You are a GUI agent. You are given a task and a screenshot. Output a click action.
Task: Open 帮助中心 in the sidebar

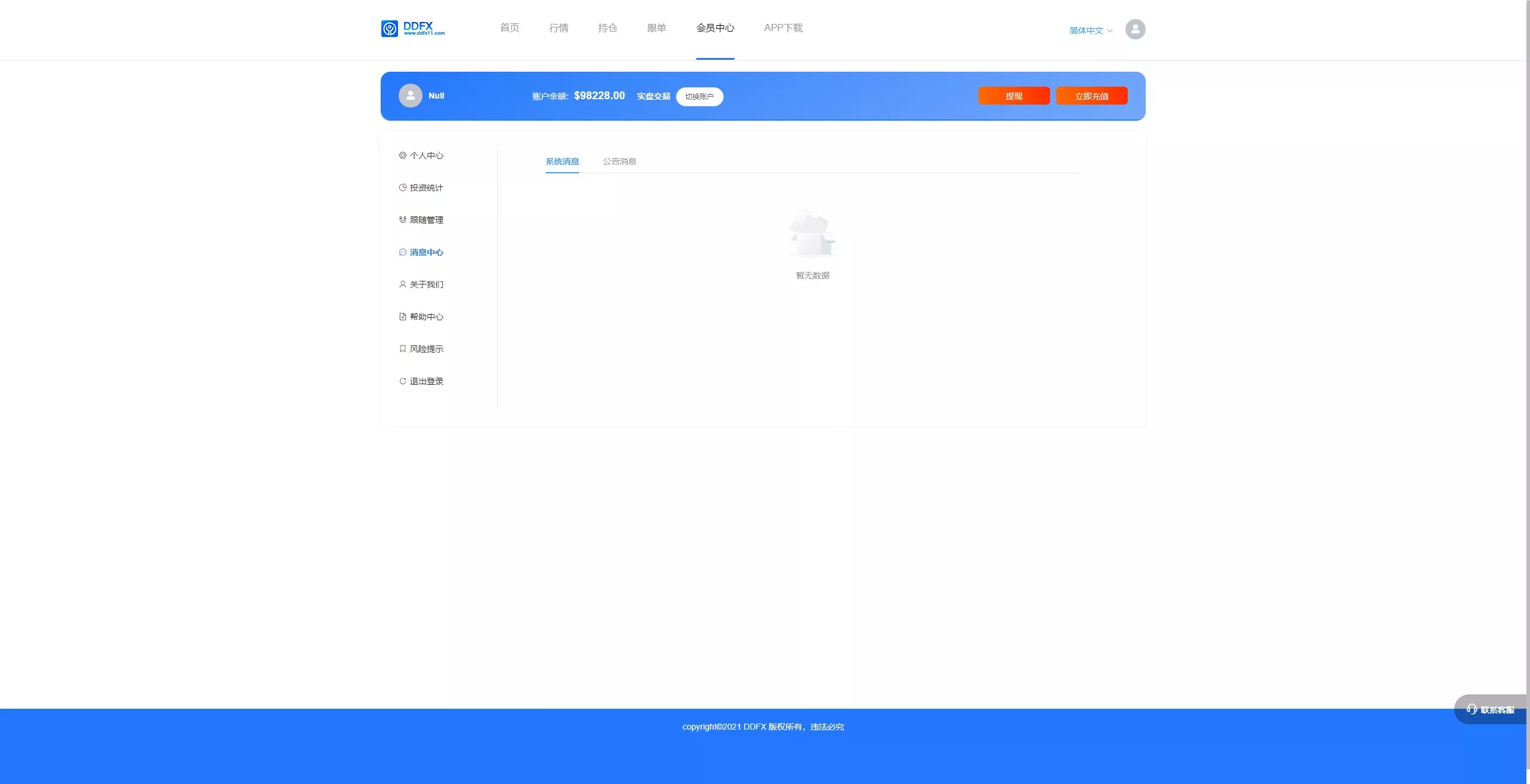(x=426, y=317)
